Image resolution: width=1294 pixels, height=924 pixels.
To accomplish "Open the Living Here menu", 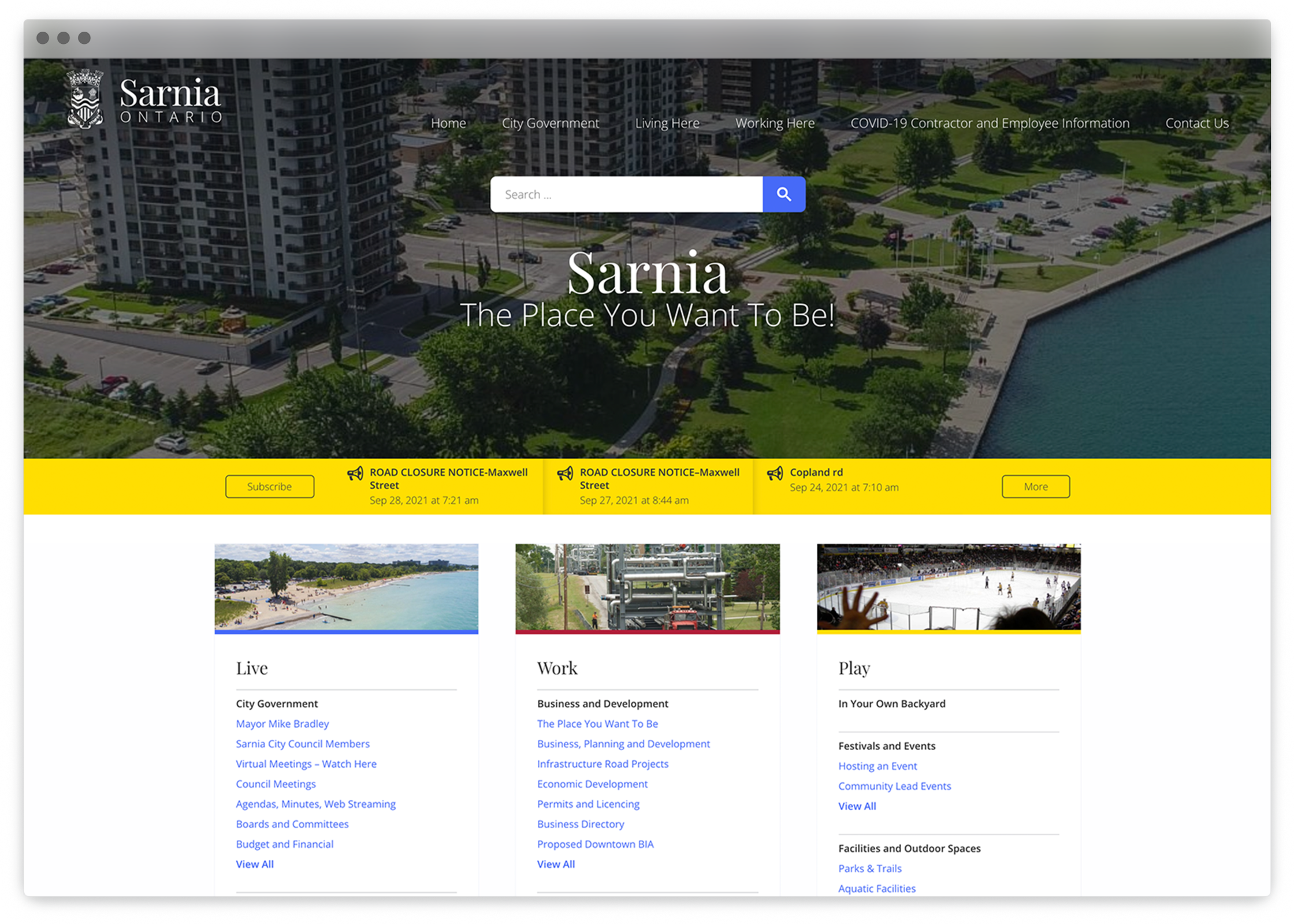I will (667, 123).
